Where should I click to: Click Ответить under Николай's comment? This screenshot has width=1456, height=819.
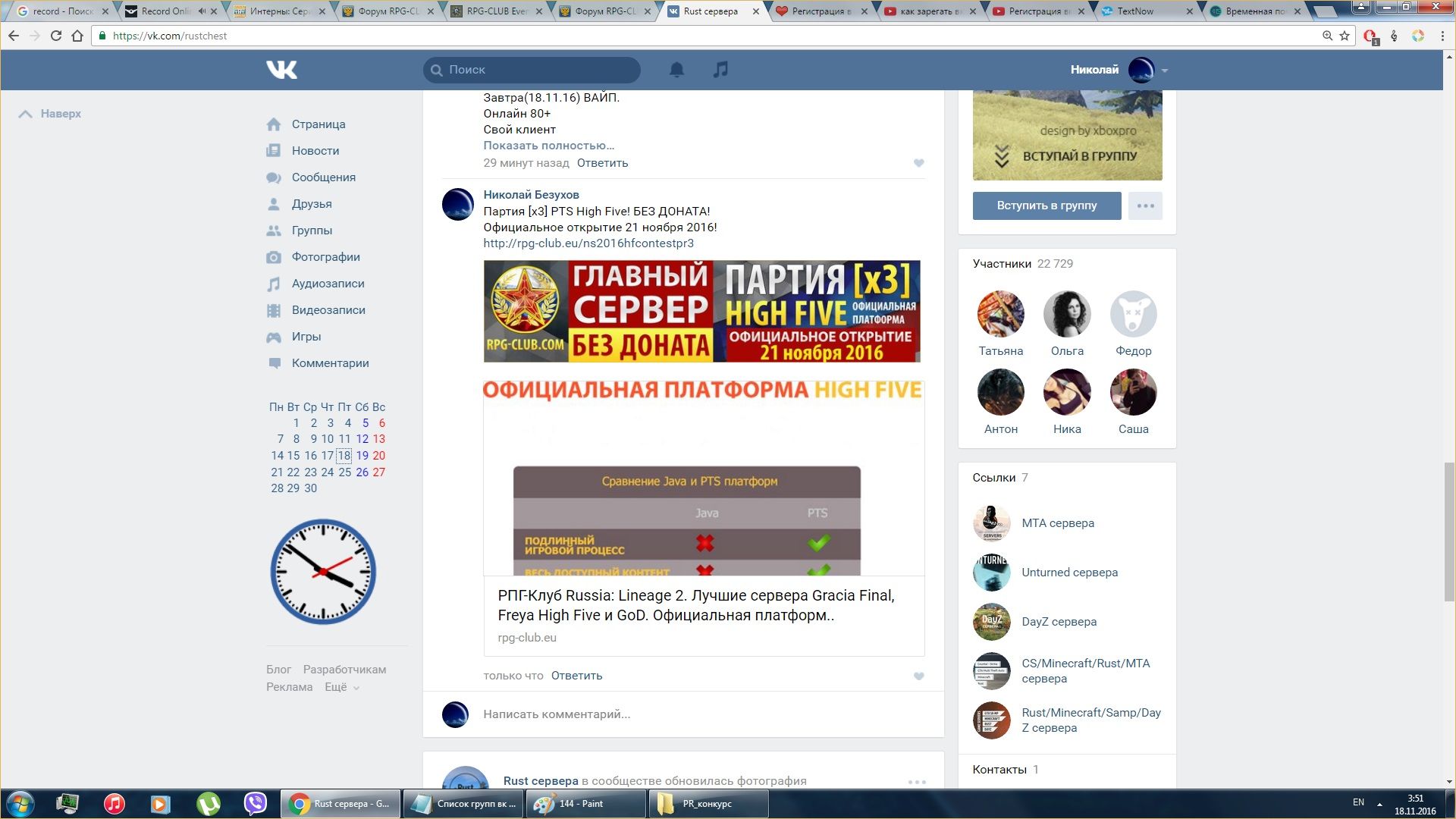(x=576, y=676)
